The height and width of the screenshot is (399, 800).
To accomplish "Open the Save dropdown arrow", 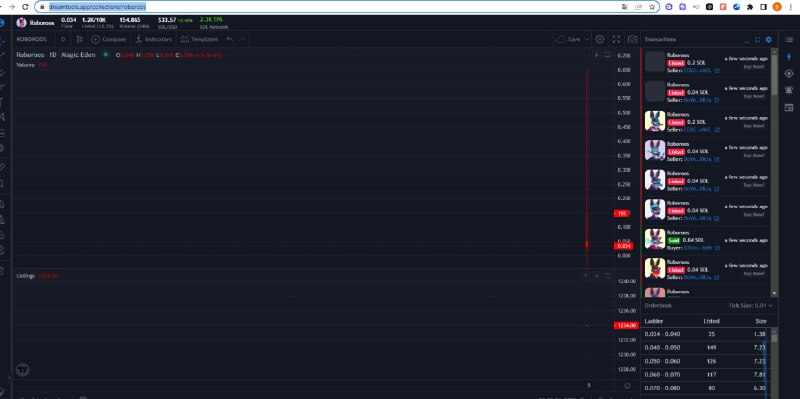I will (587, 39).
